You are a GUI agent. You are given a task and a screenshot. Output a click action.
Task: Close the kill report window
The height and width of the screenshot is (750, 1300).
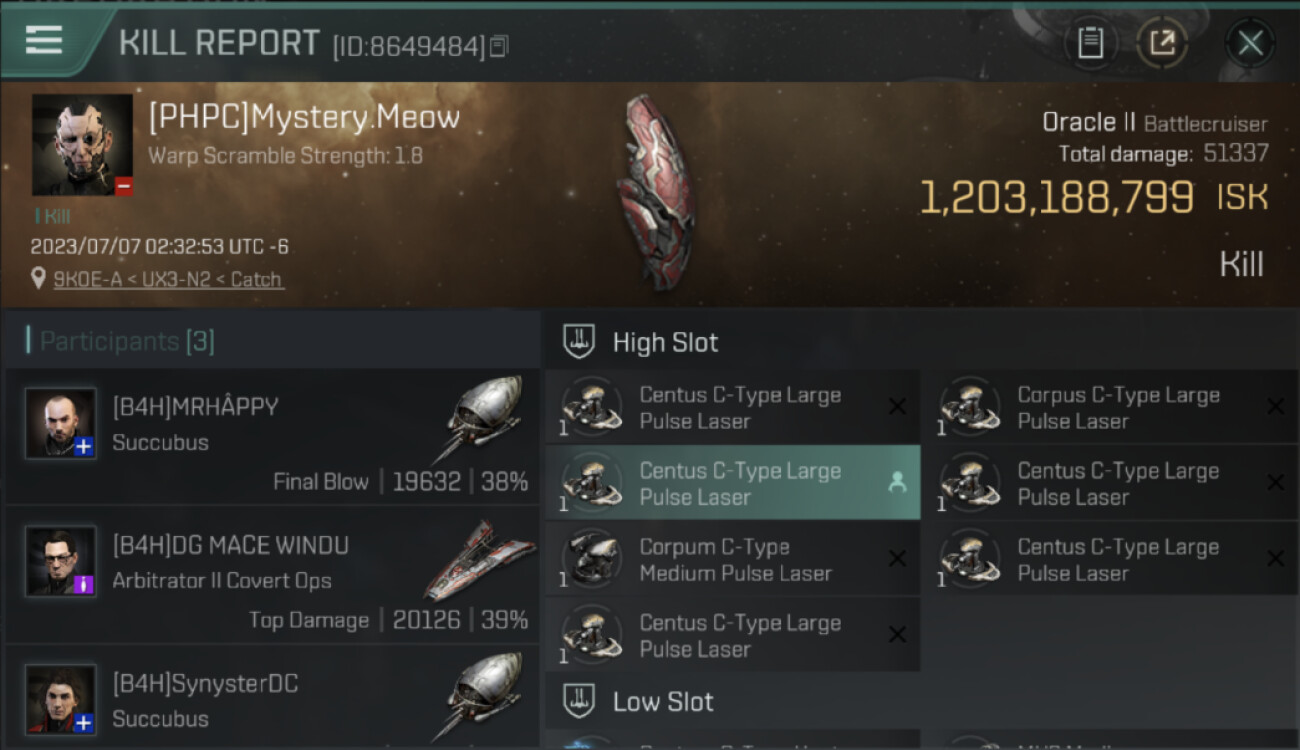coord(1250,43)
